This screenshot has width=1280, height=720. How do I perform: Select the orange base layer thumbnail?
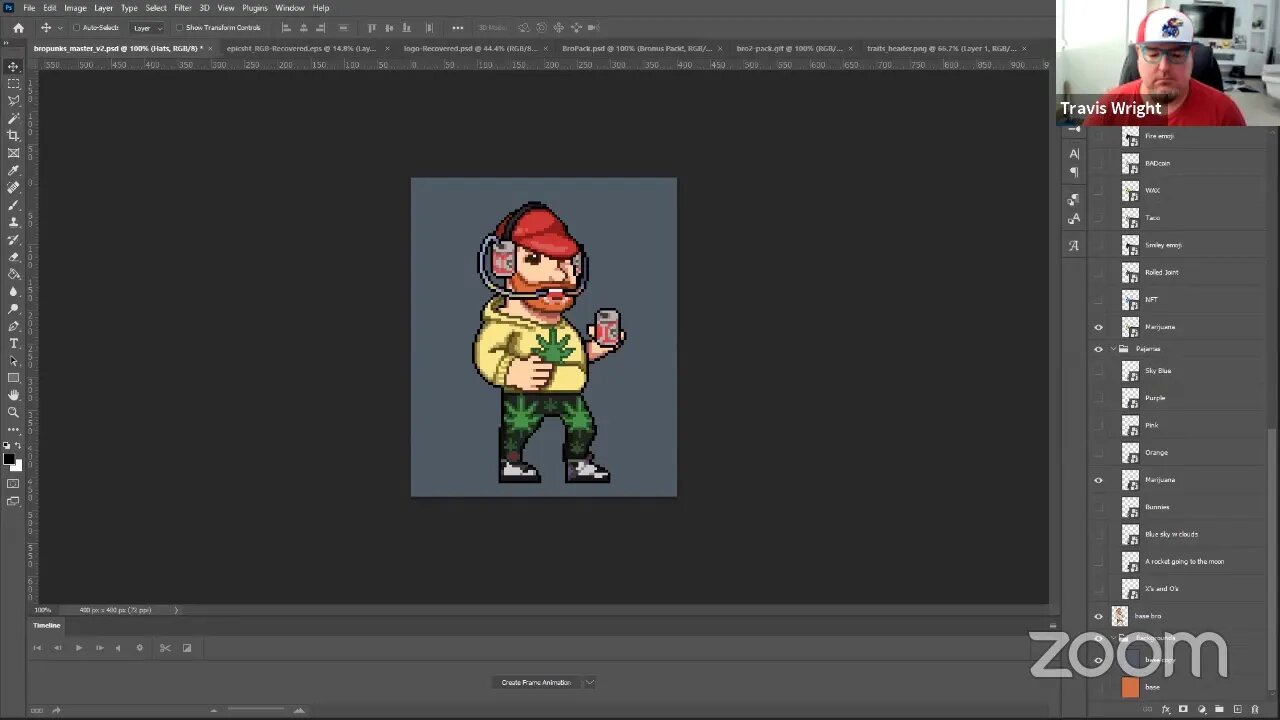pyautogui.click(x=1130, y=687)
